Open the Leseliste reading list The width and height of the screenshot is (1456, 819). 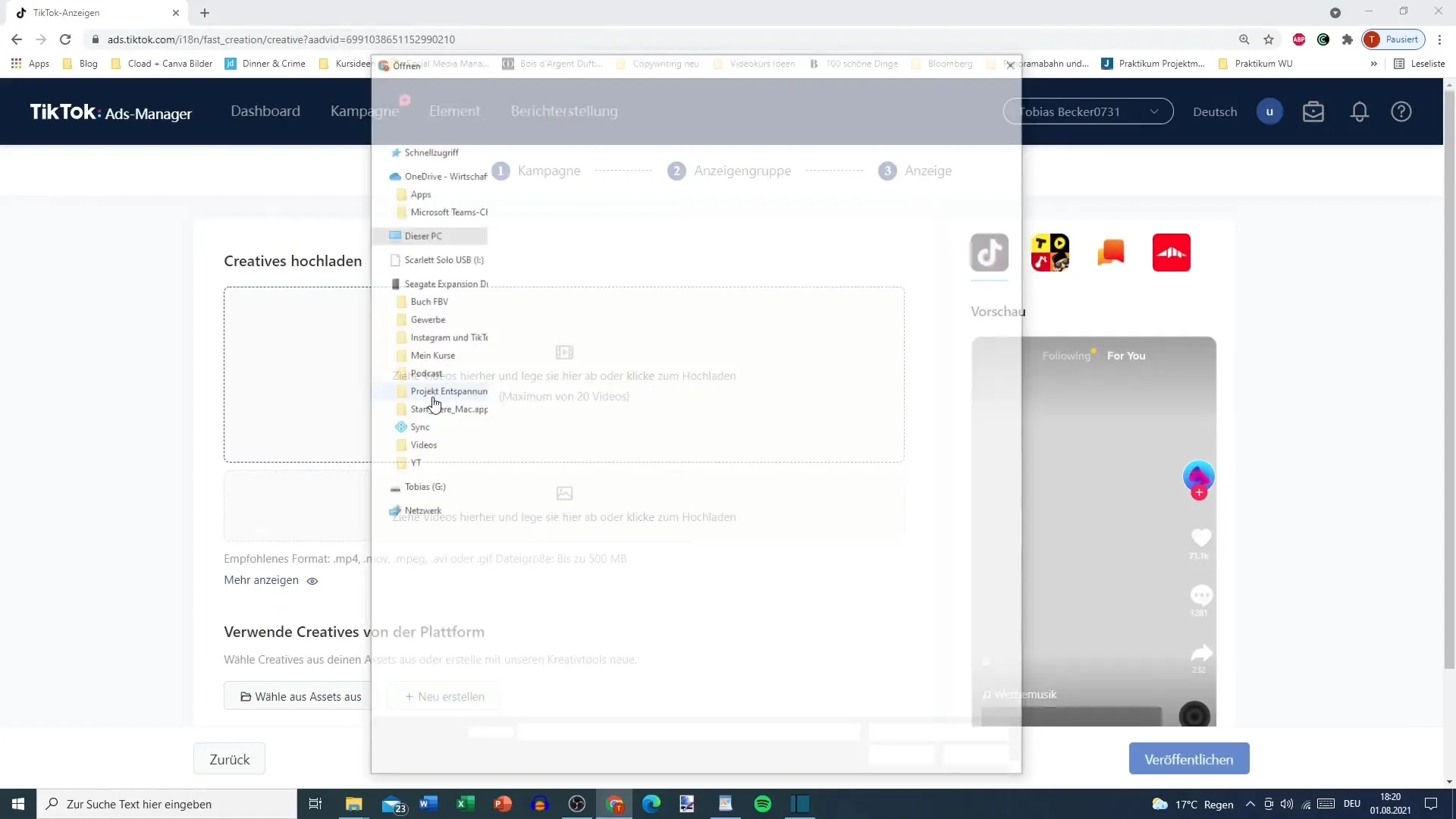pyautogui.click(x=1420, y=64)
